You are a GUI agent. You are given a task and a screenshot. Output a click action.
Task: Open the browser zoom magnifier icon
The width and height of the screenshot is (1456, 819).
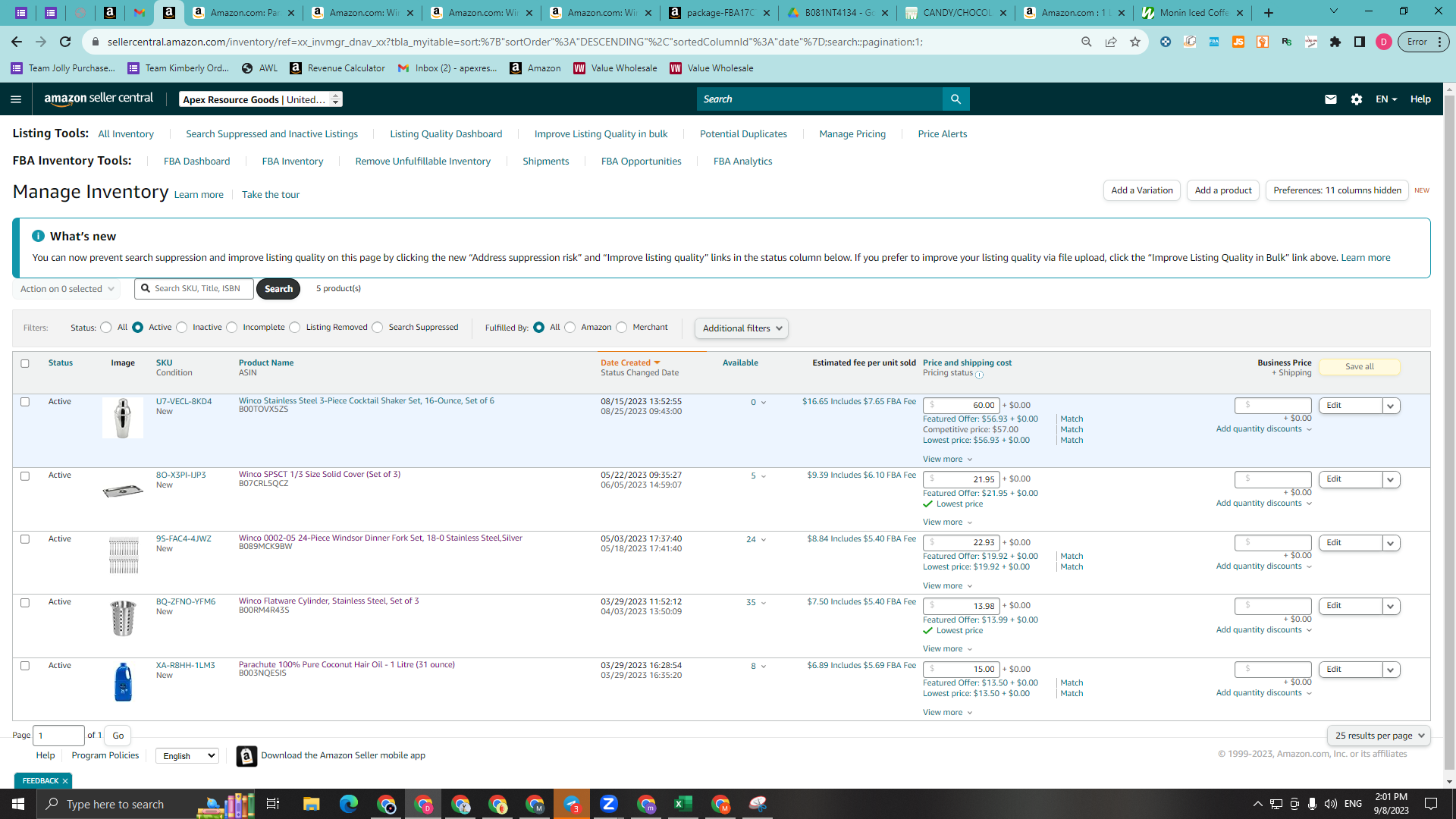pyautogui.click(x=1087, y=42)
